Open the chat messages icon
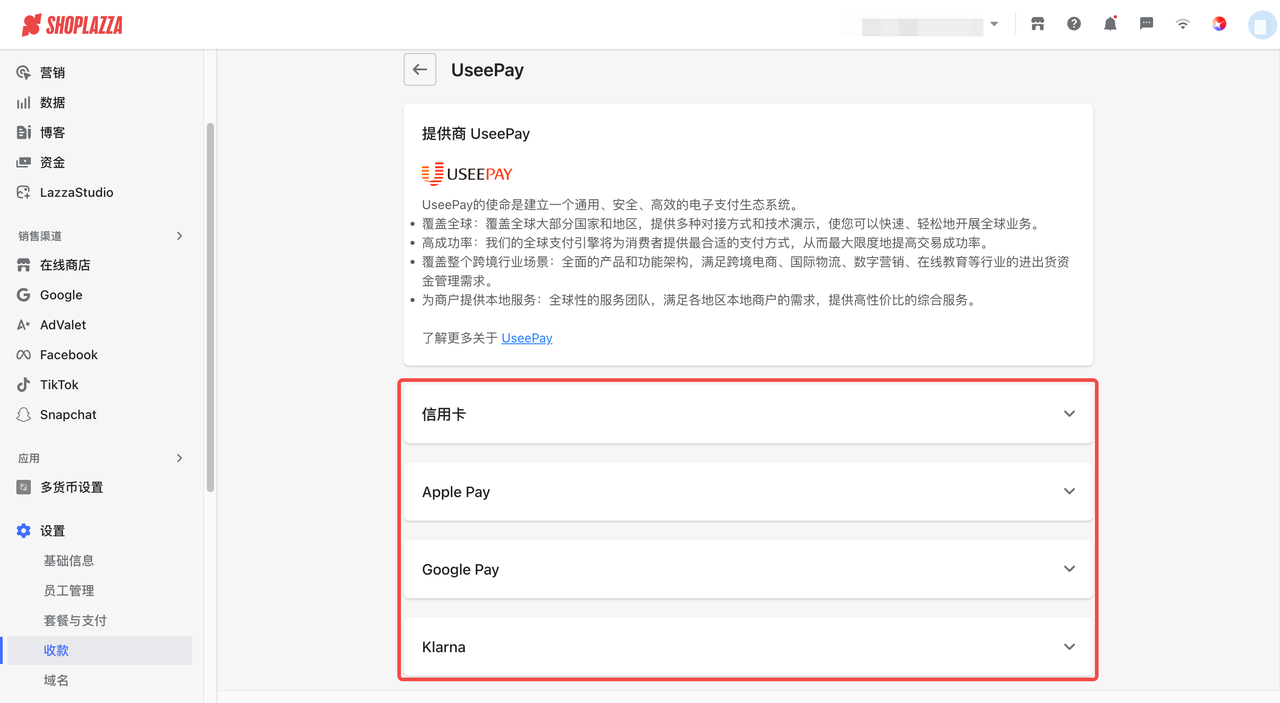The width and height of the screenshot is (1280, 703). click(x=1147, y=24)
